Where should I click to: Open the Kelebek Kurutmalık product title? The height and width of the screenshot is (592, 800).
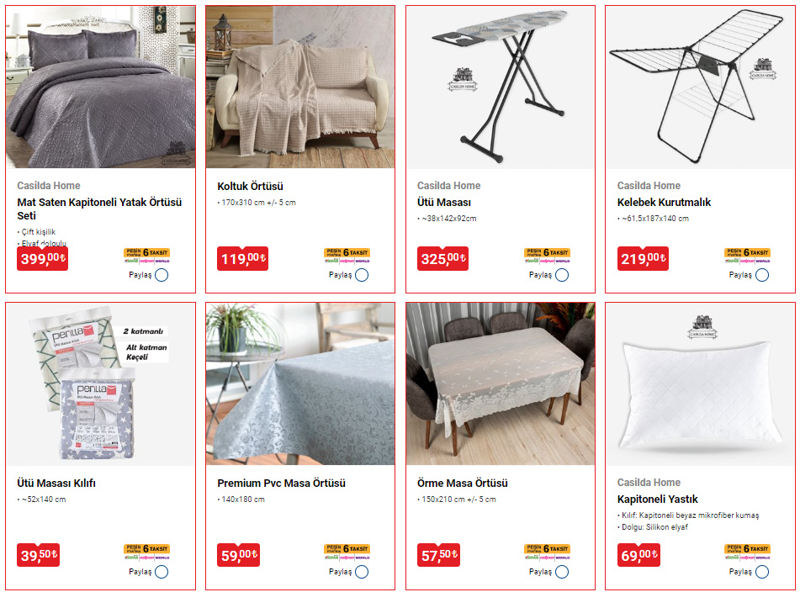(x=664, y=202)
